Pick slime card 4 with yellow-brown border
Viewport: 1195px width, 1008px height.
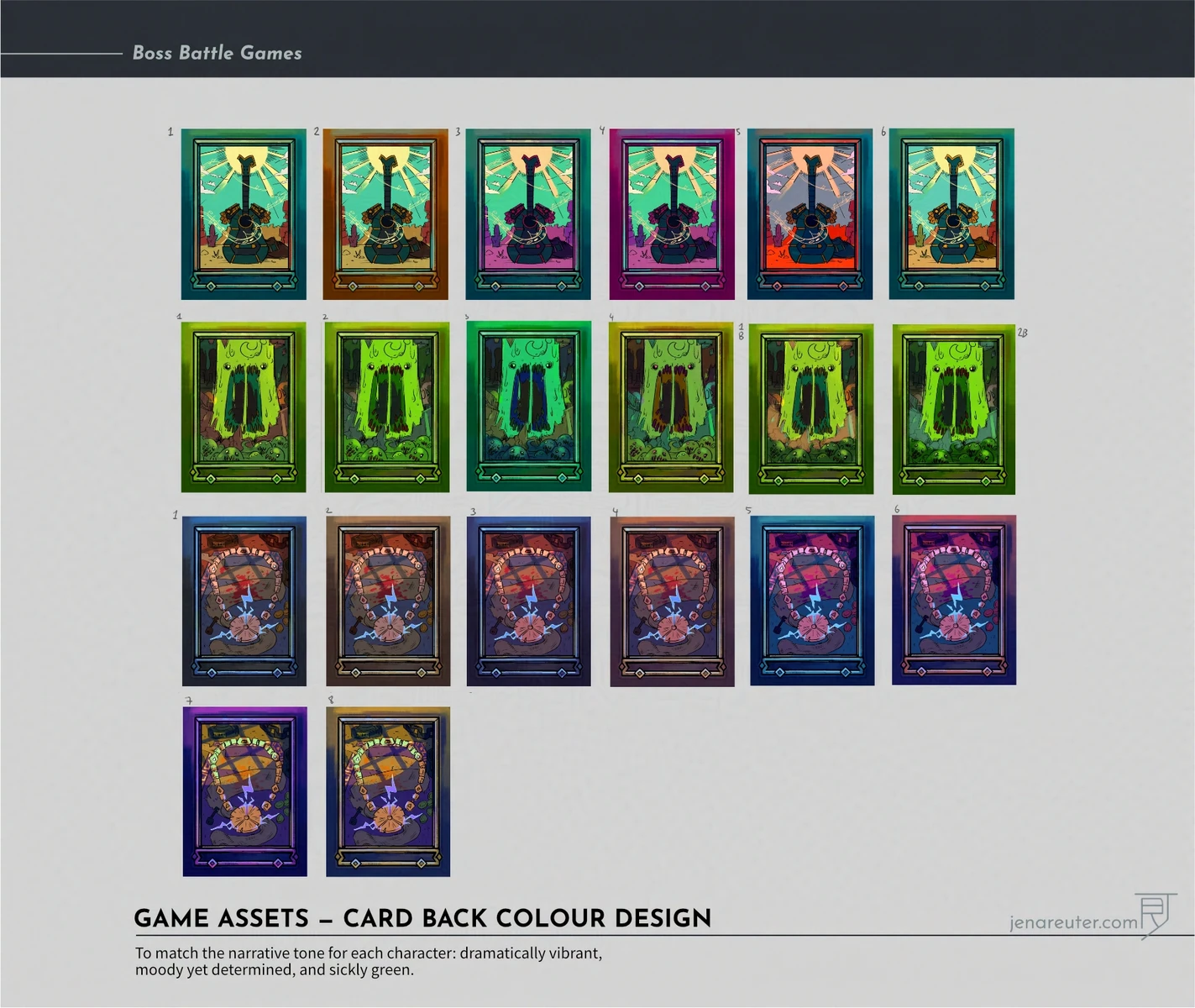671,407
